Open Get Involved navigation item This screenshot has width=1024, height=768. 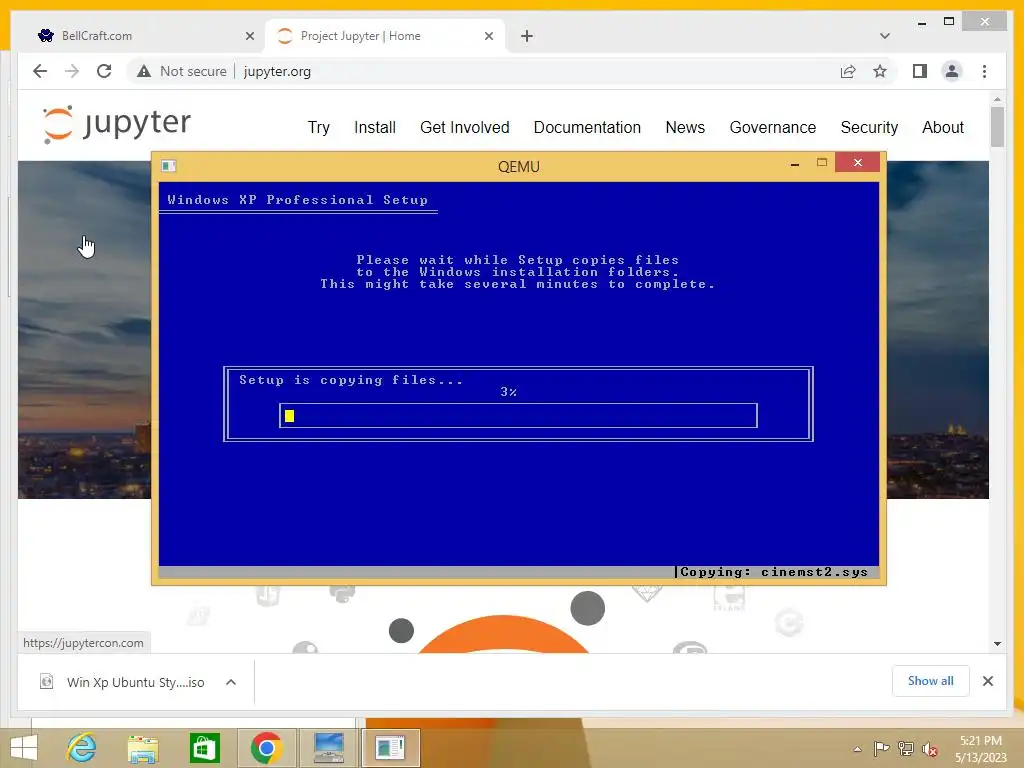tap(464, 127)
